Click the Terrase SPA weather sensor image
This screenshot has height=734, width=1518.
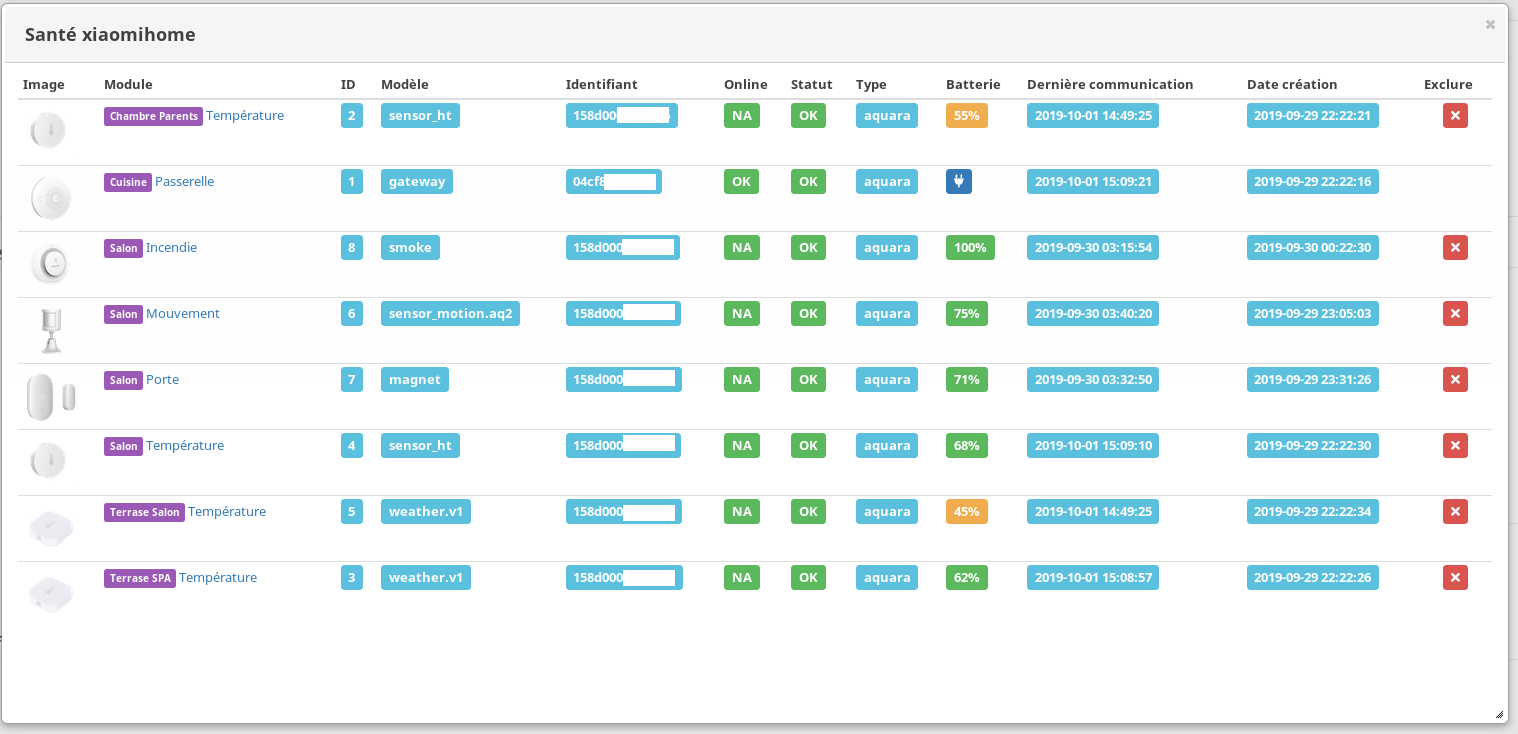pos(51,593)
